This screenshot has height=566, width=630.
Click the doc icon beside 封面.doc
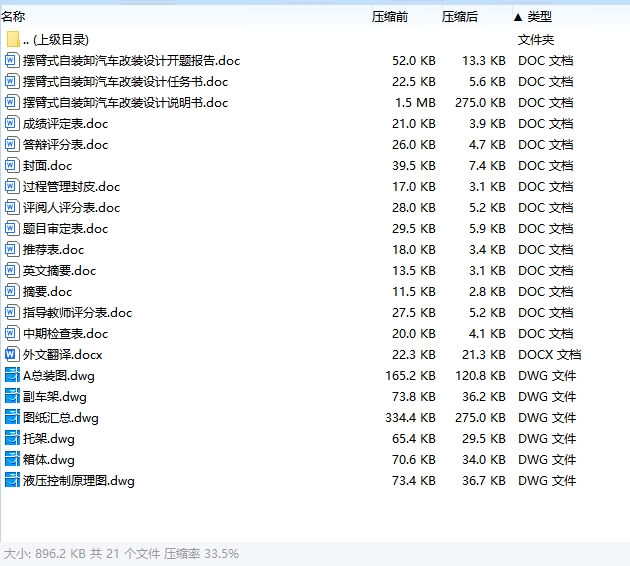coord(12,165)
